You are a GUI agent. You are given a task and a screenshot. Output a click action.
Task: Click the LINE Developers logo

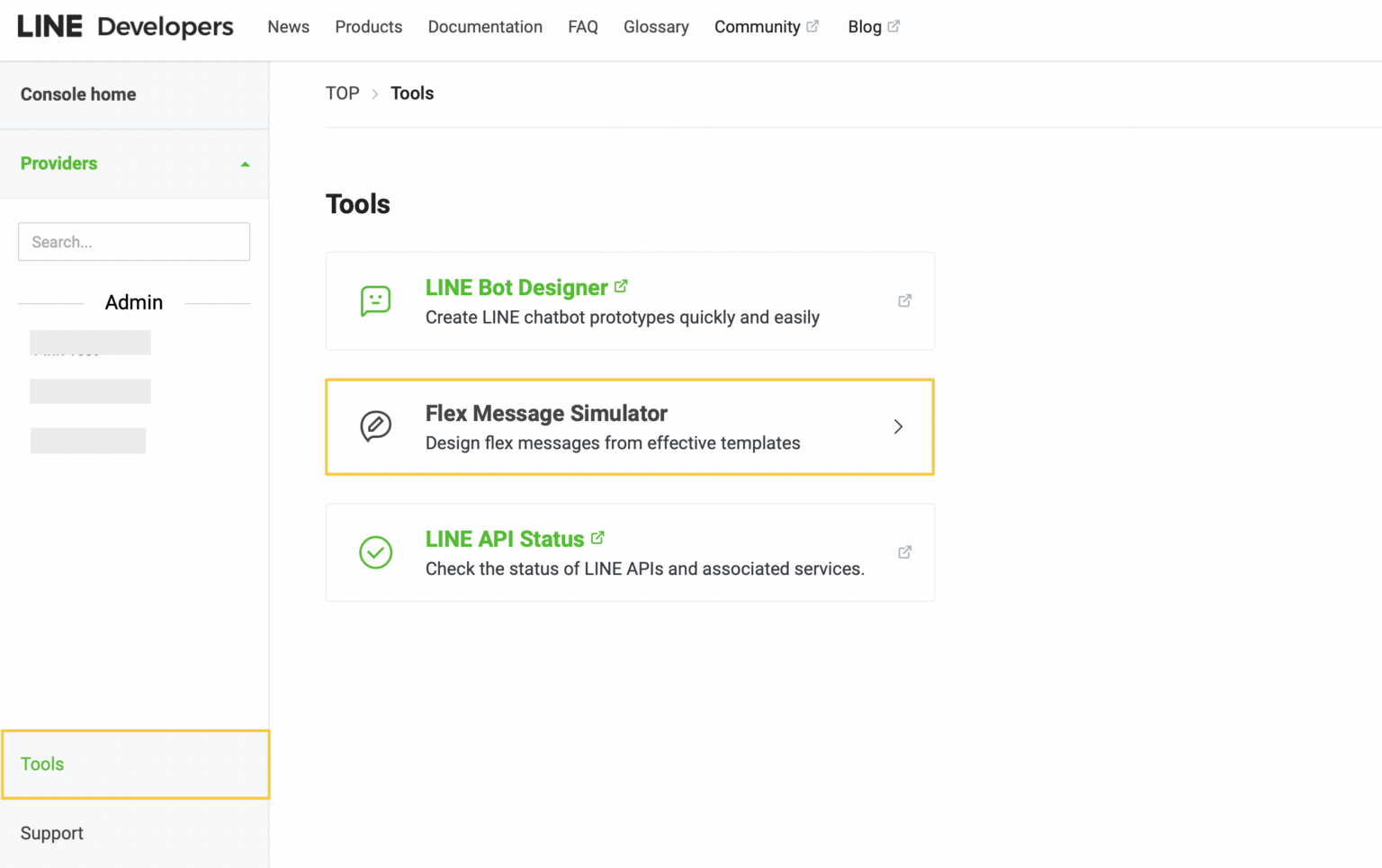pyautogui.click(x=124, y=26)
